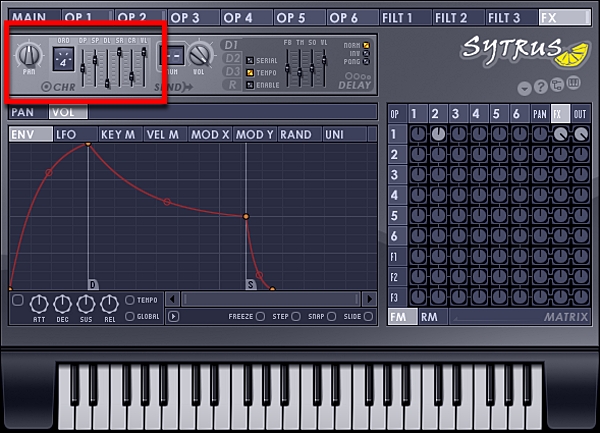Viewport: 600px width, 433px height.
Task: Enable the envelope checkbox beside ATT knob
Action: (x=18, y=300)
